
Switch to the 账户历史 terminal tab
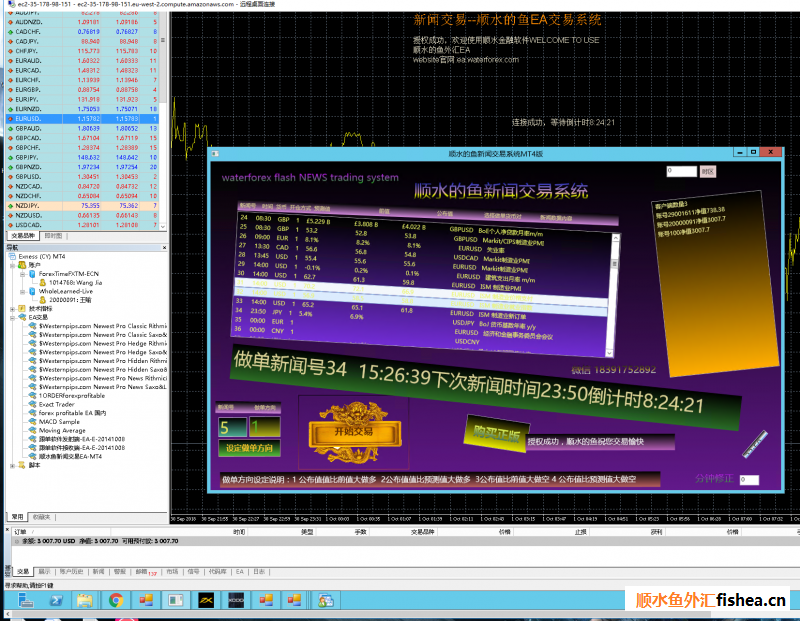click(71, 572)
